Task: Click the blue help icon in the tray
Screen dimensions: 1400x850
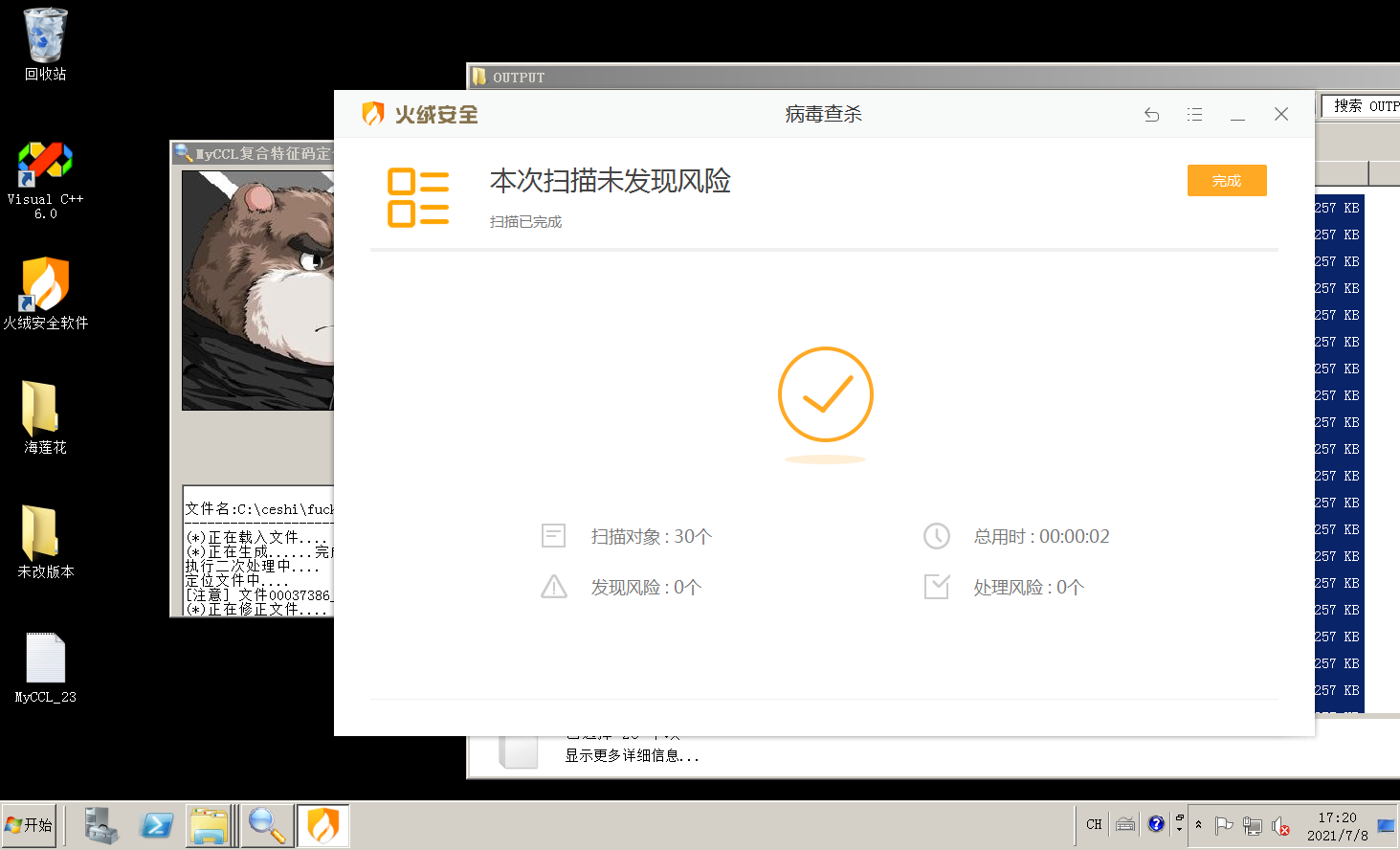Action: coord(1156,823)
